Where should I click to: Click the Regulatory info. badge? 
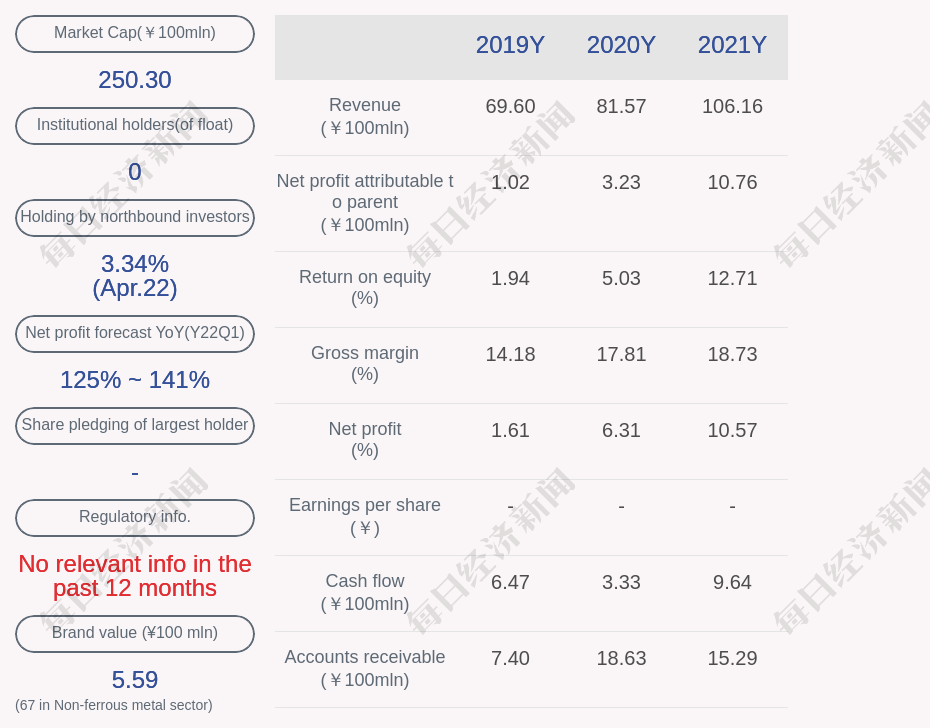coord(134,517)
